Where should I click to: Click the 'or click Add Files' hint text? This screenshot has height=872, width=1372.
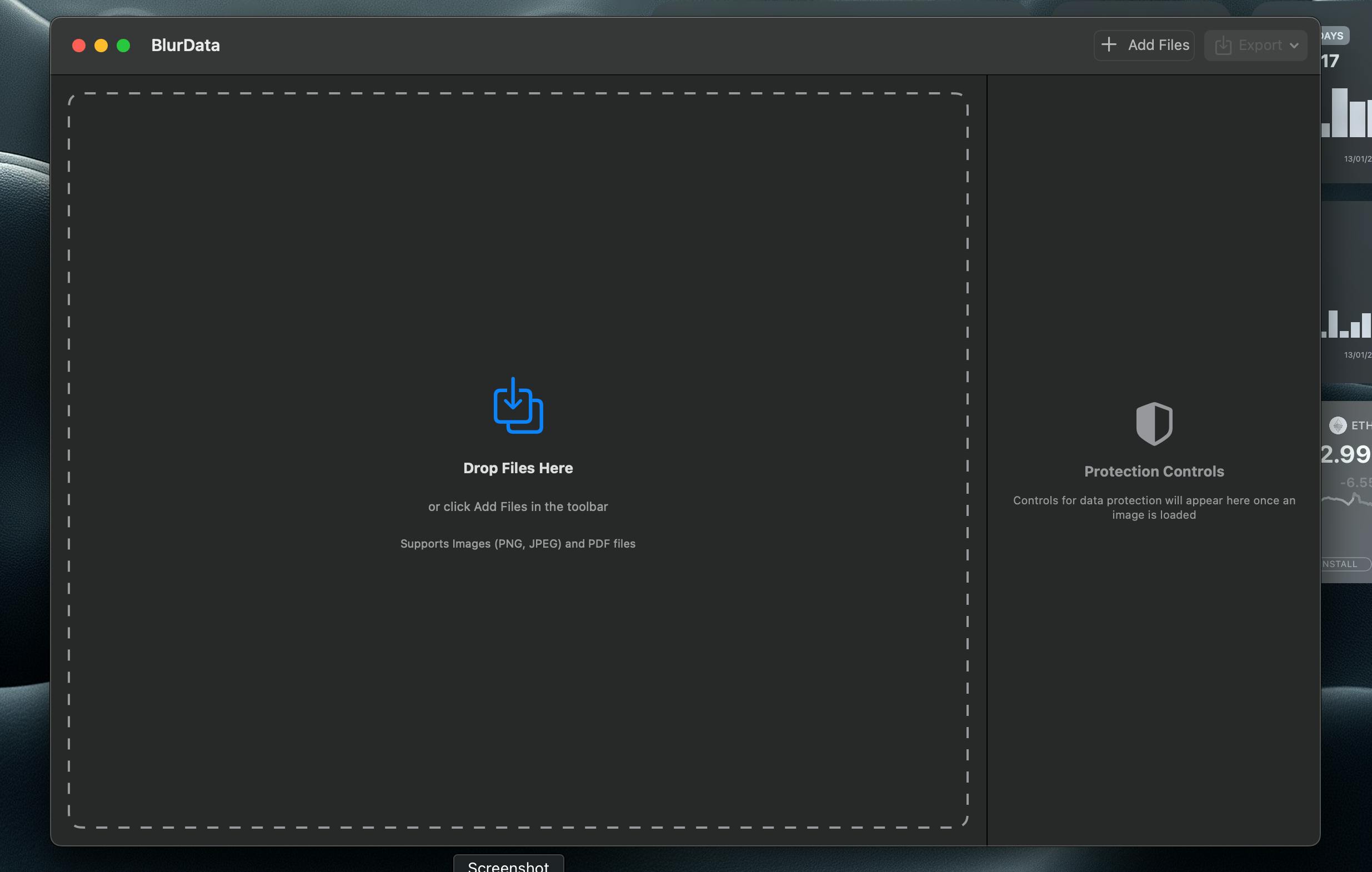(518, 507)
